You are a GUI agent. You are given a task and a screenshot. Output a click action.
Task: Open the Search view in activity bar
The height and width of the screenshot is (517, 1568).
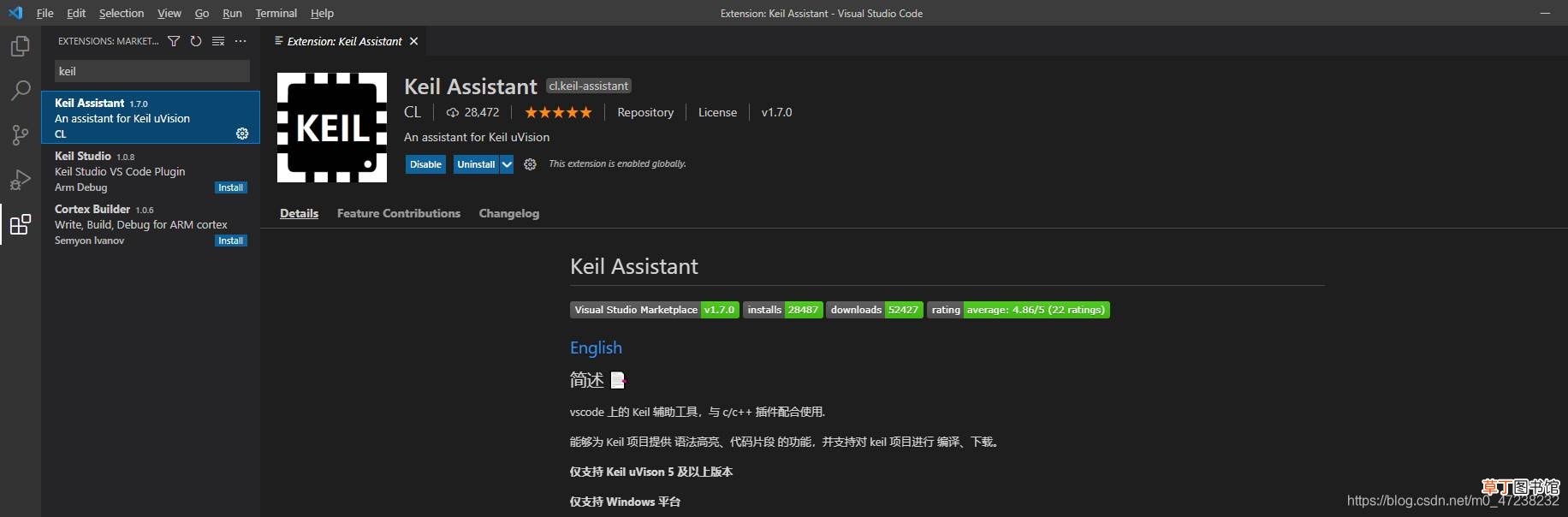pyautogui.click(x=21, y=90)
